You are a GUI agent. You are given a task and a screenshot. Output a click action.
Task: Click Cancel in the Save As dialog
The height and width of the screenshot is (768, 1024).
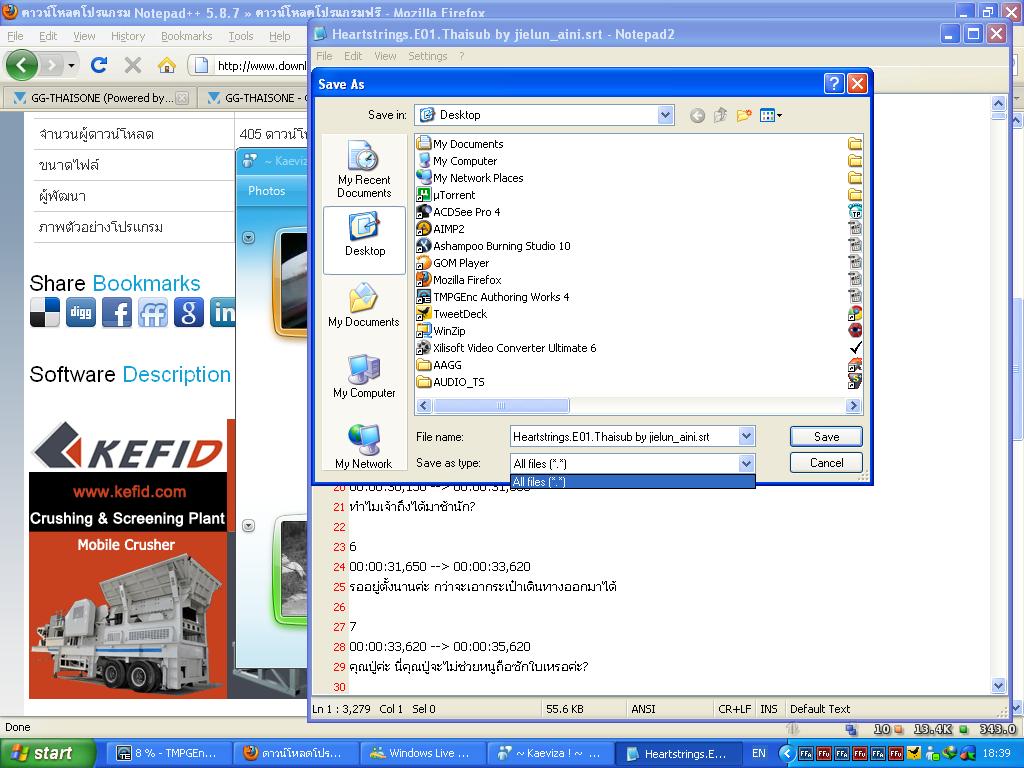[x=826, y=463]
